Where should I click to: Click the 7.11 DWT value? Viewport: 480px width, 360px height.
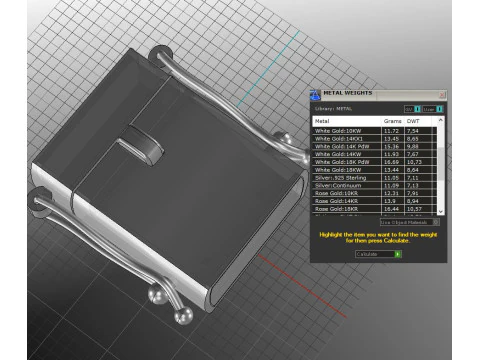click(413, 178)
